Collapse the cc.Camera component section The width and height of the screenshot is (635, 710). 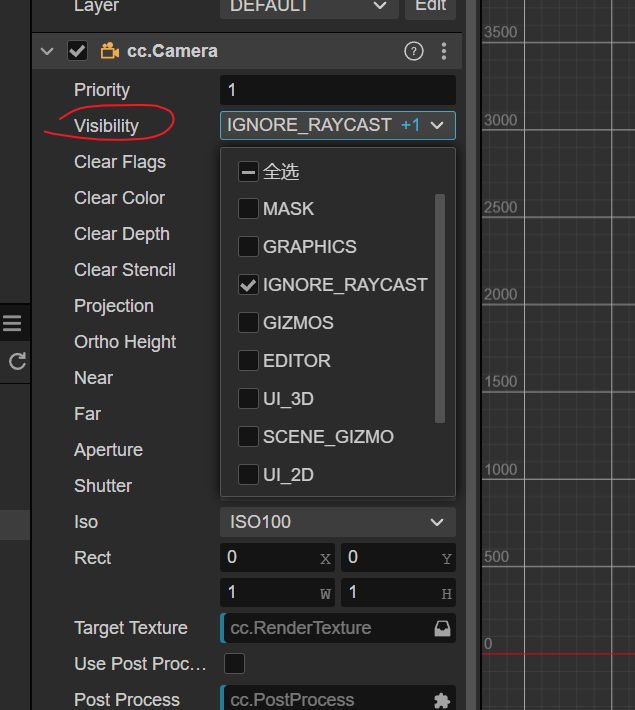click(47, 51)
